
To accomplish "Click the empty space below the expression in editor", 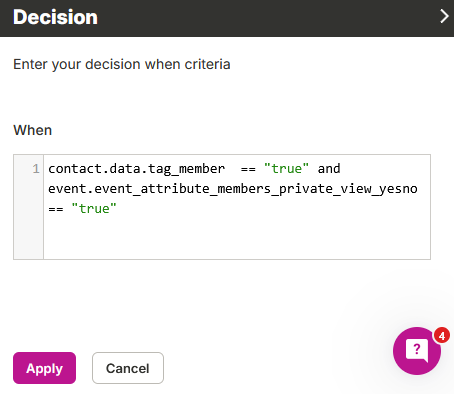I will (x=237, y=237).
